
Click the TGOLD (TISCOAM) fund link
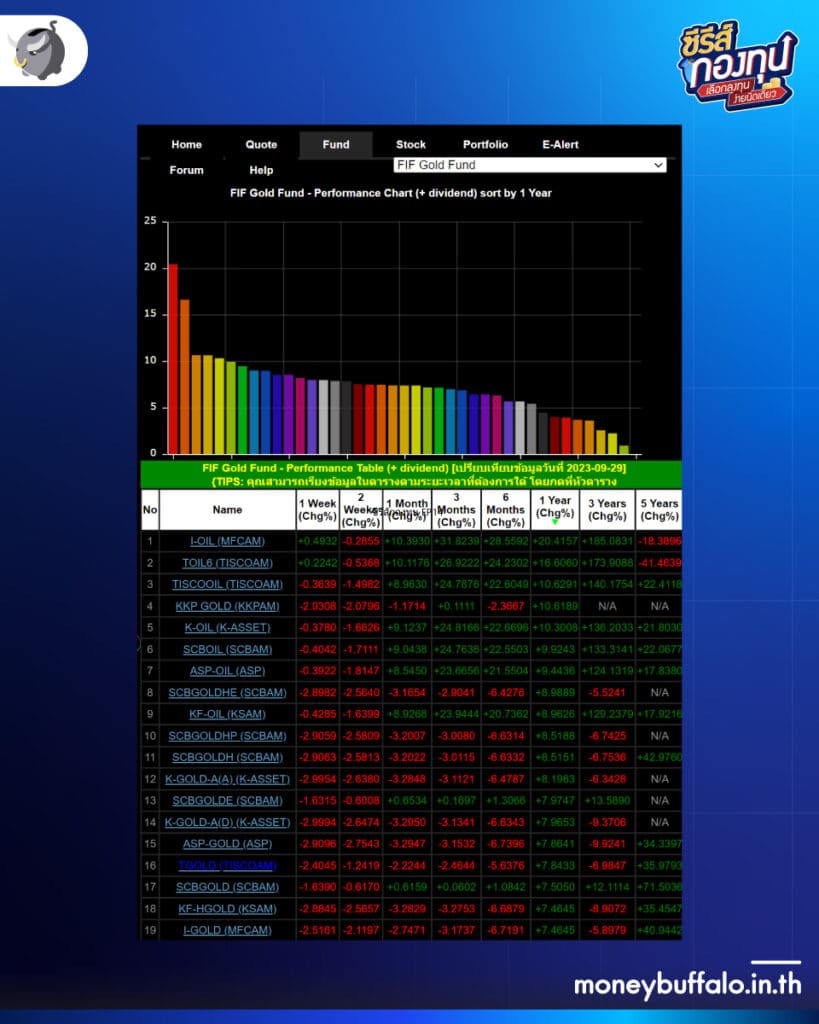[x=227, y=865]
